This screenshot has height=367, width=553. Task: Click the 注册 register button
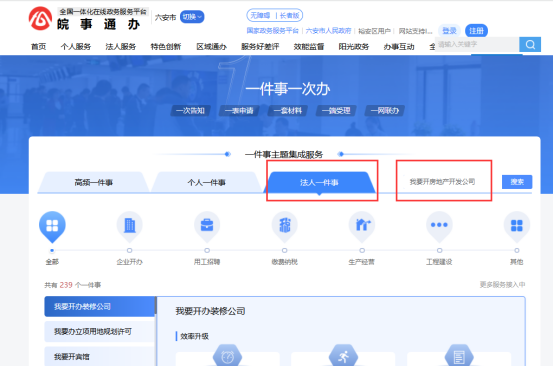tap(476, 31)
